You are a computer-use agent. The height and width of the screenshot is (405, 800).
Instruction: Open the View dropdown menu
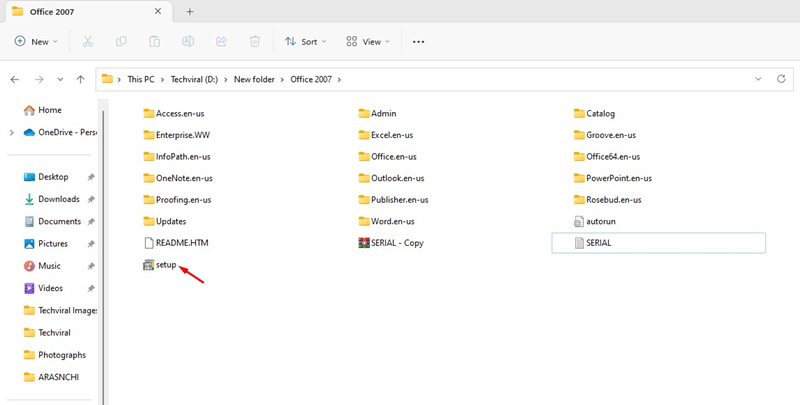[368, 42]
